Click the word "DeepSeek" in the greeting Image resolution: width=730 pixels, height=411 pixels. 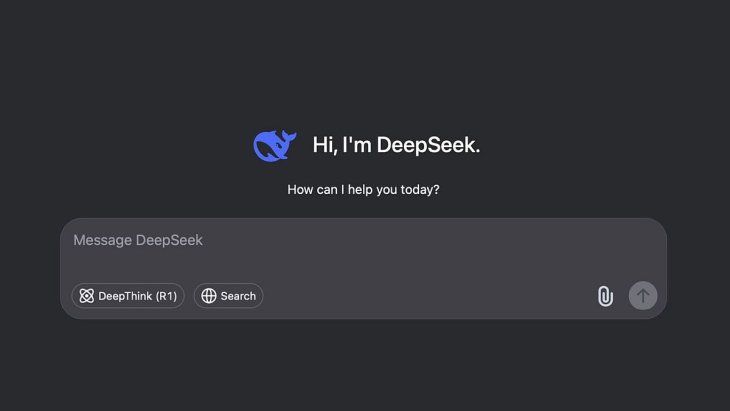pos(428,145)
